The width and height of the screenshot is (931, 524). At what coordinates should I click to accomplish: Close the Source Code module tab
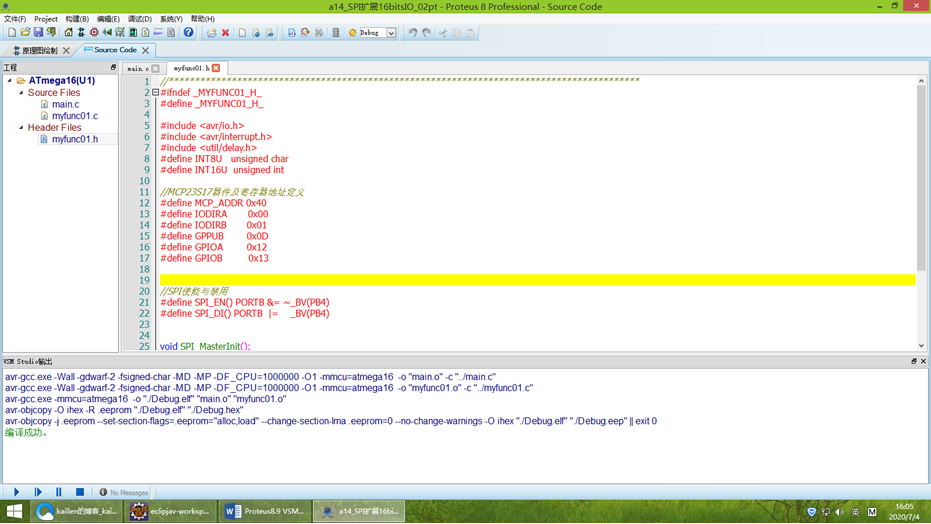(x=145, y=50)
